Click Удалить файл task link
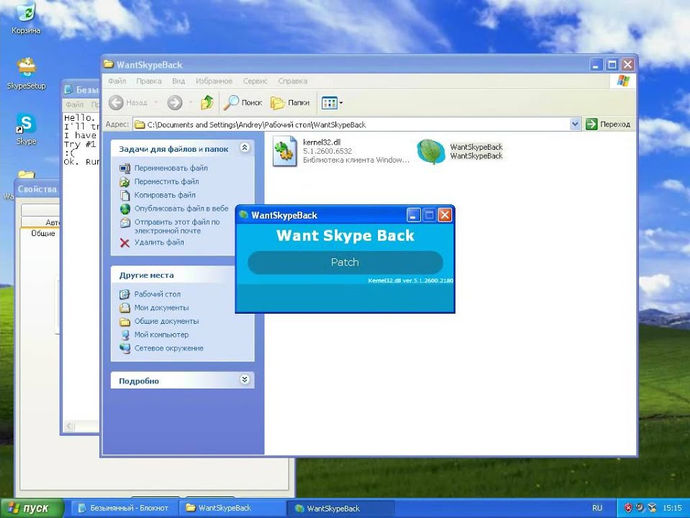Screen dimensions: 690x518 [159, 242]
